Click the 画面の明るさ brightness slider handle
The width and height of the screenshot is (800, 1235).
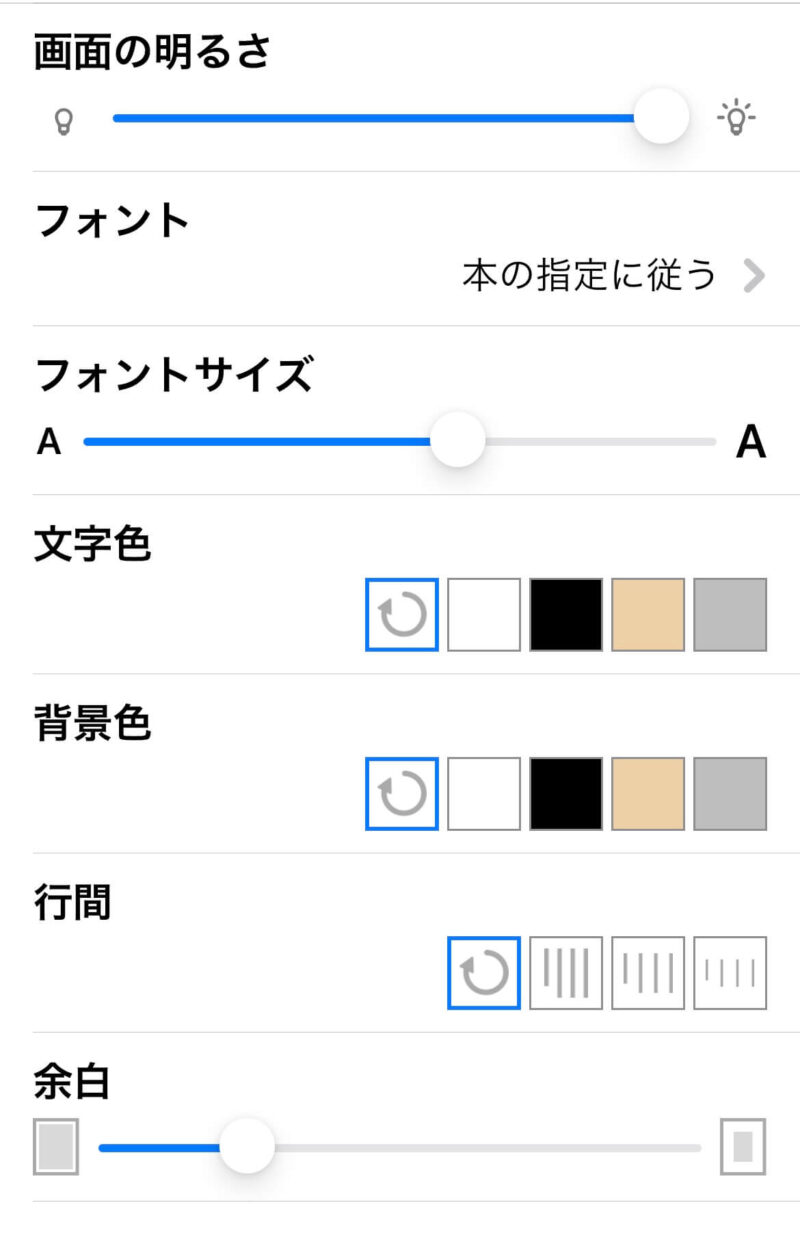click(x=661, y=117)
